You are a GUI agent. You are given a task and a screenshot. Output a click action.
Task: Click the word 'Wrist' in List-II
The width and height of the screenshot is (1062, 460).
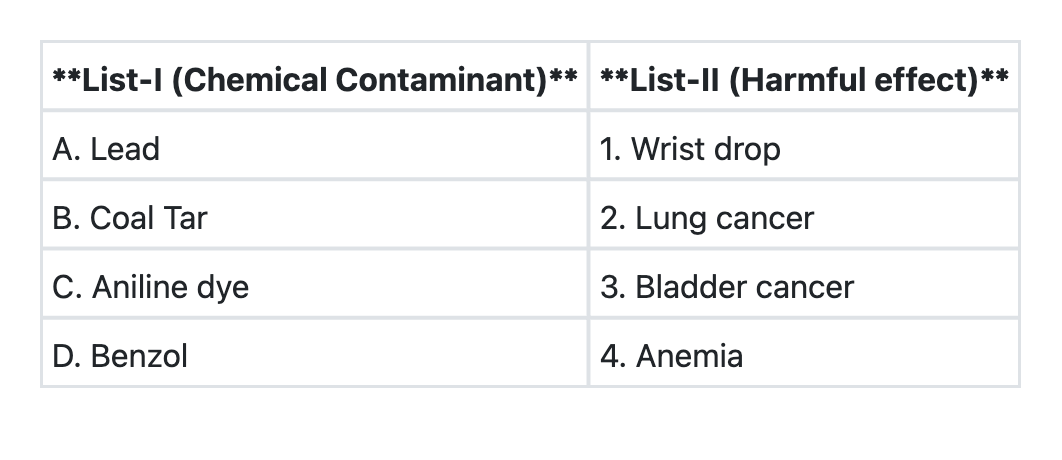click(667, 149)
